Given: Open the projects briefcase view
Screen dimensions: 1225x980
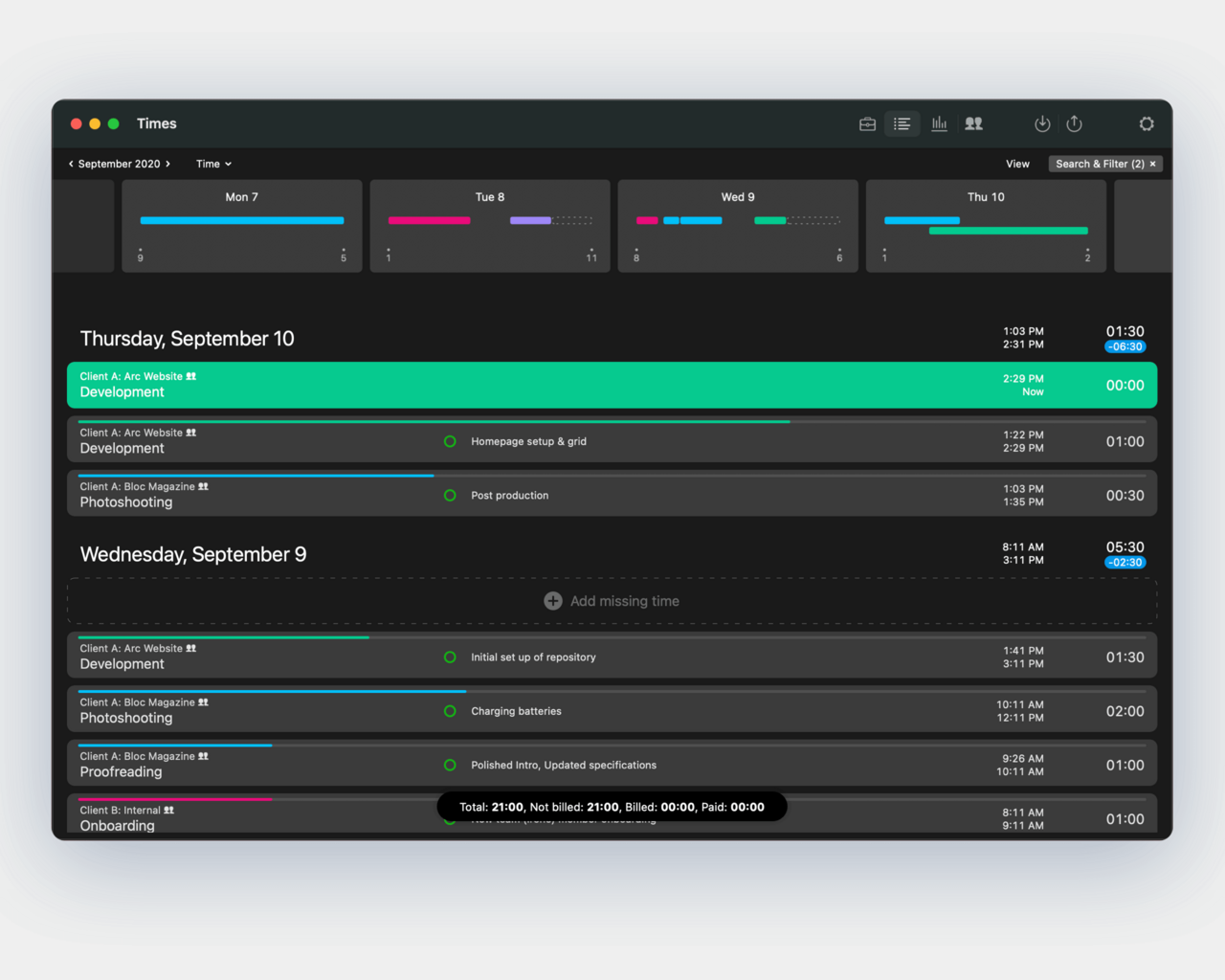Looking at the screenshot, I should click(867, 124).
